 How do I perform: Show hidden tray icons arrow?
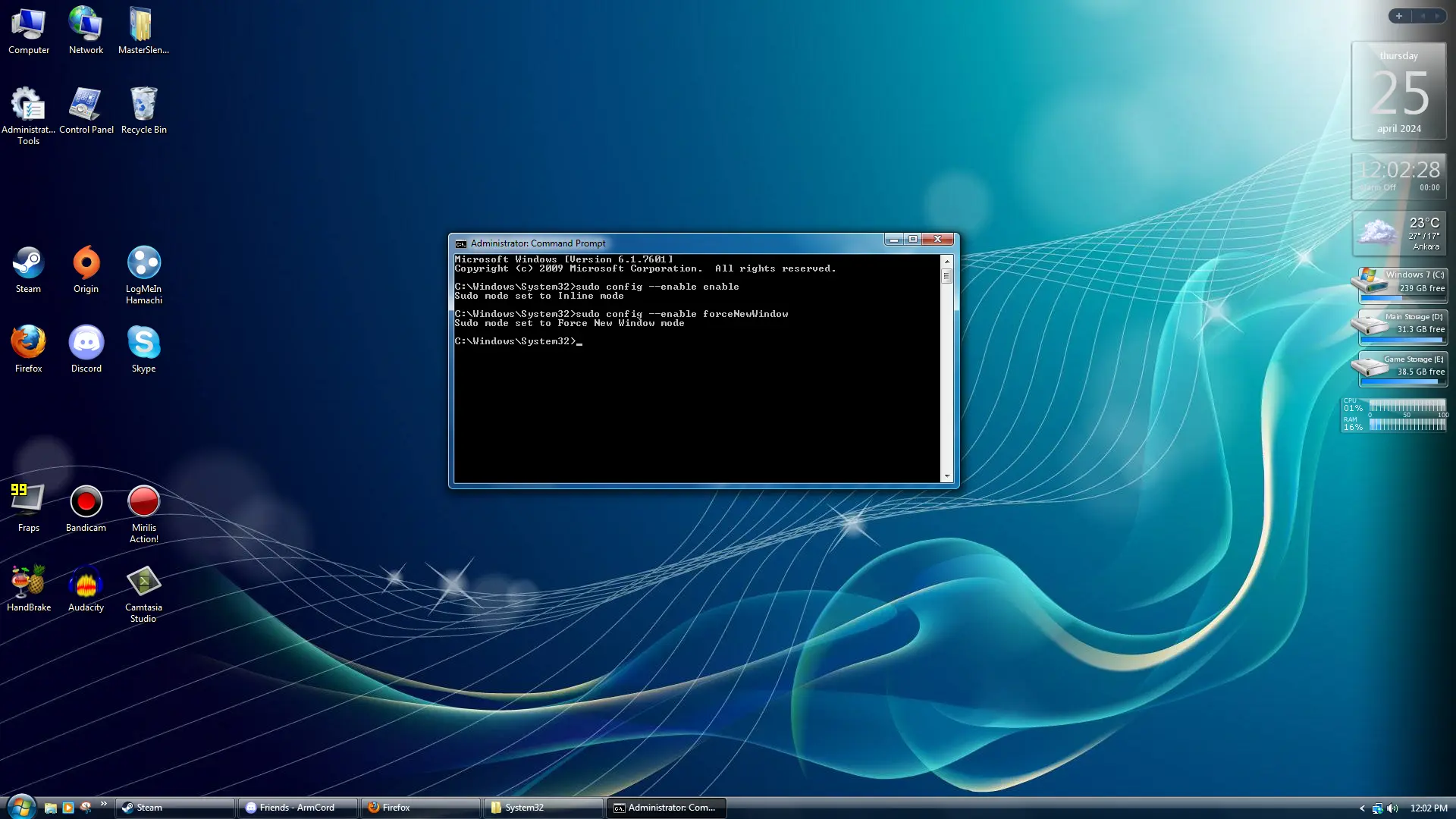pos(1362,808)
